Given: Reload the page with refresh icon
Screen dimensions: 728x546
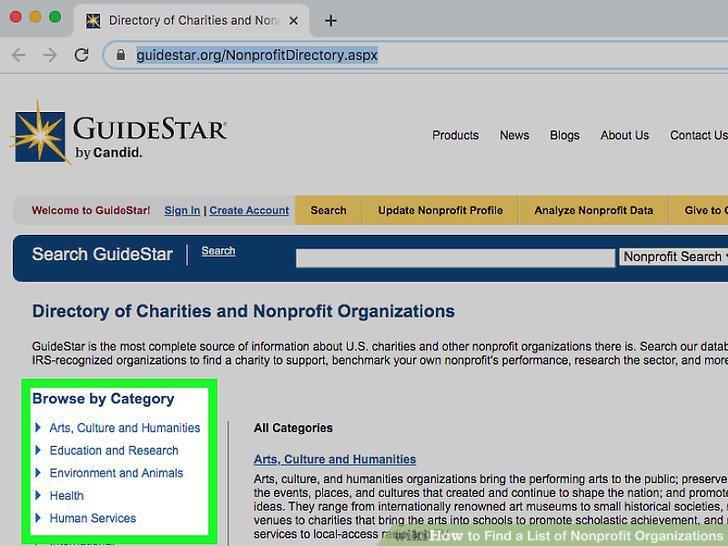Looking at the screenshot, I should 82,55.
